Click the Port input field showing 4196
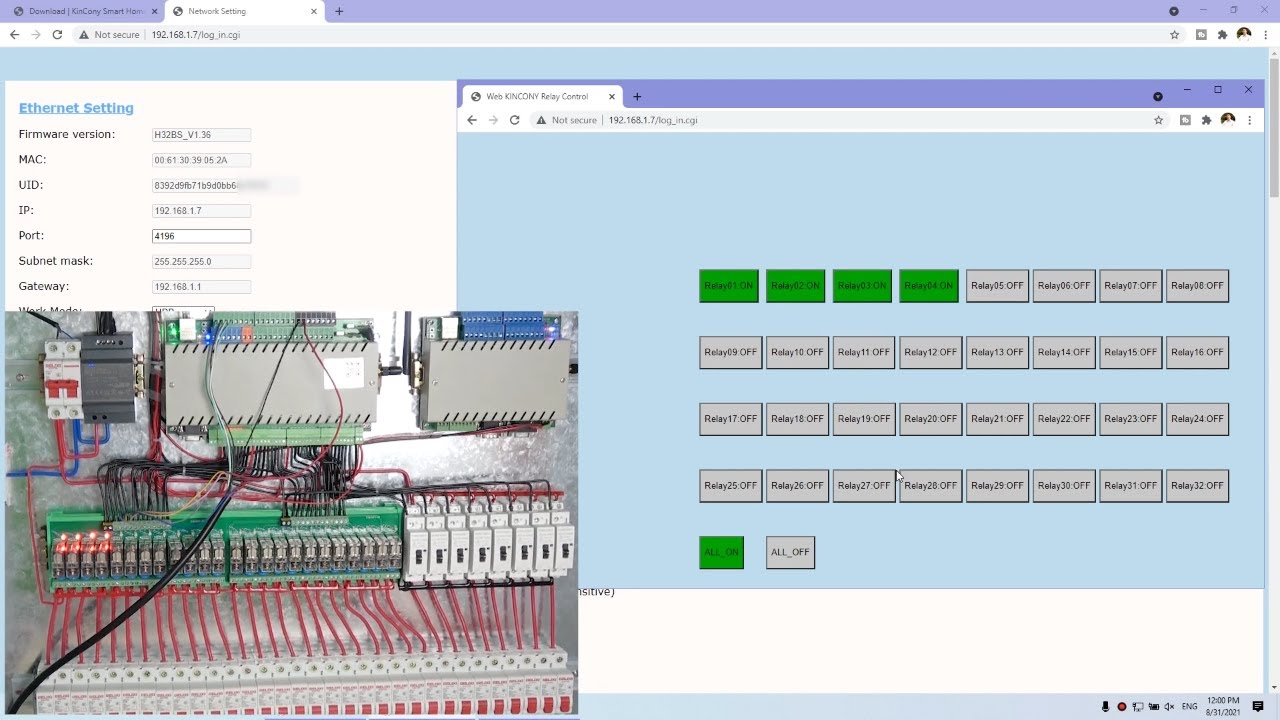 (201, 236)
